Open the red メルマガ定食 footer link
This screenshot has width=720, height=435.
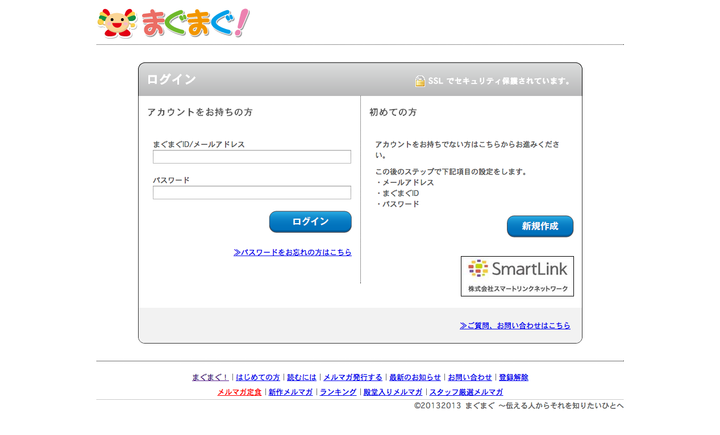[x=239, y=392]
